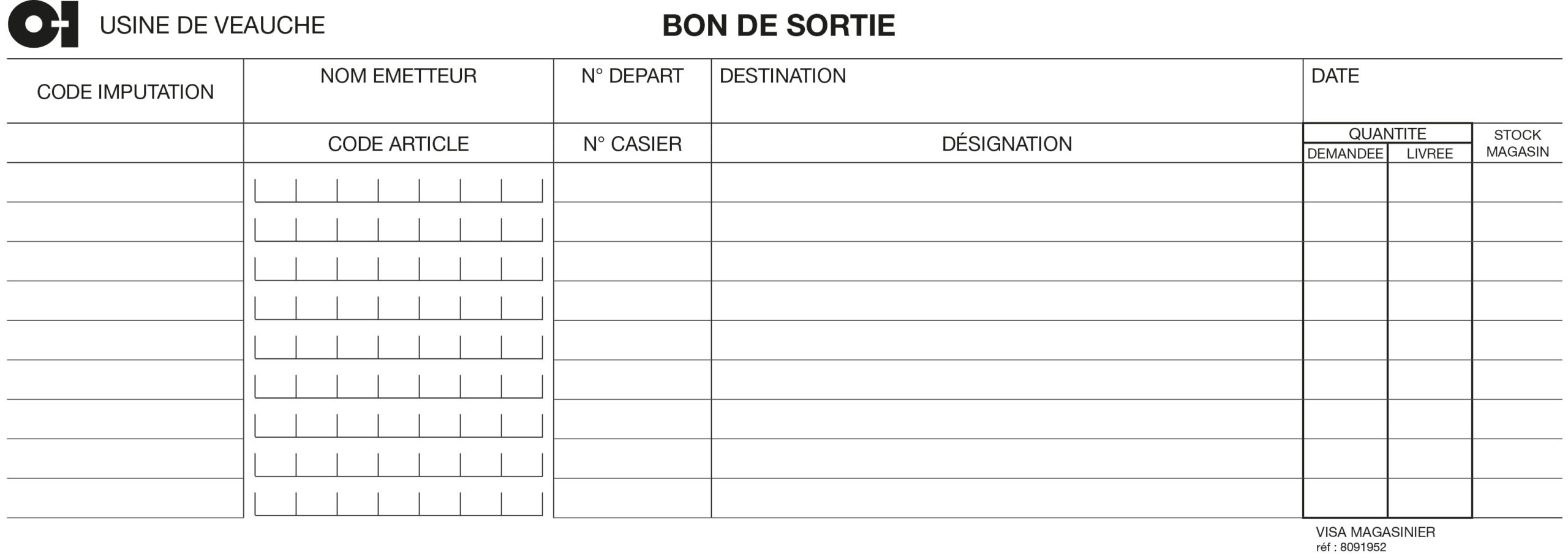Click the QUANTITE header label
This screenshot has height=556, width=1568.
[x=1387, y=133]
